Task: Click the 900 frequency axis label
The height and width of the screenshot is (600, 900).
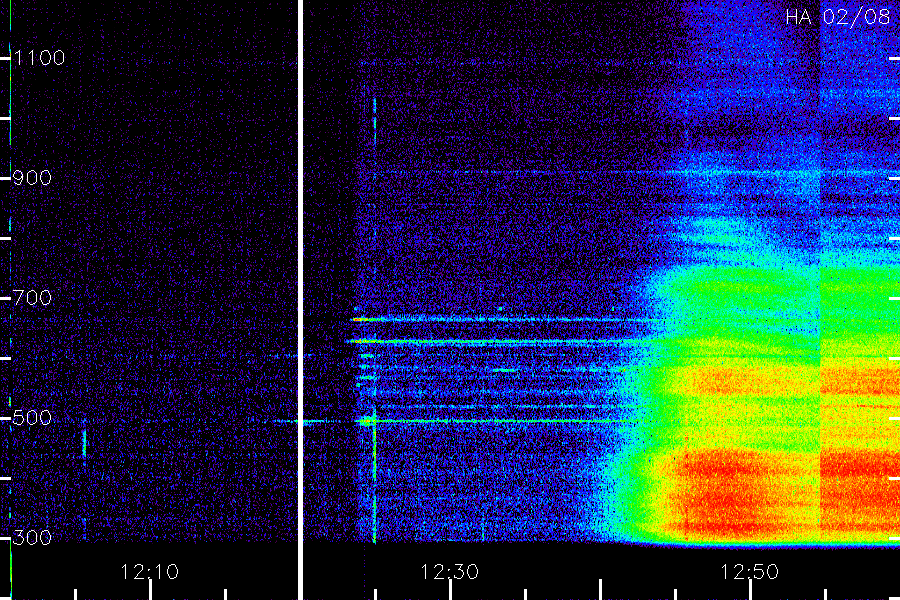Action: (x=32, y=178)
